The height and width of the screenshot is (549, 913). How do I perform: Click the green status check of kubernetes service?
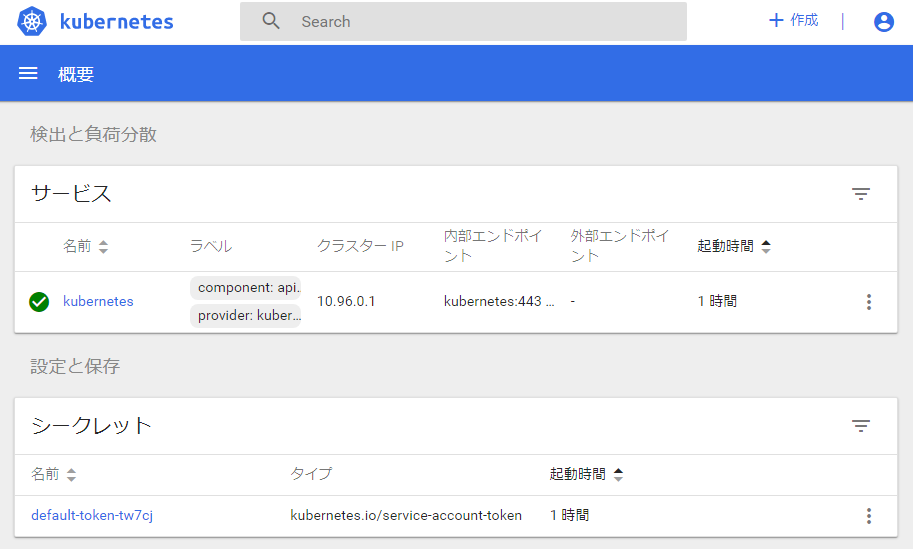pos(39,302)
